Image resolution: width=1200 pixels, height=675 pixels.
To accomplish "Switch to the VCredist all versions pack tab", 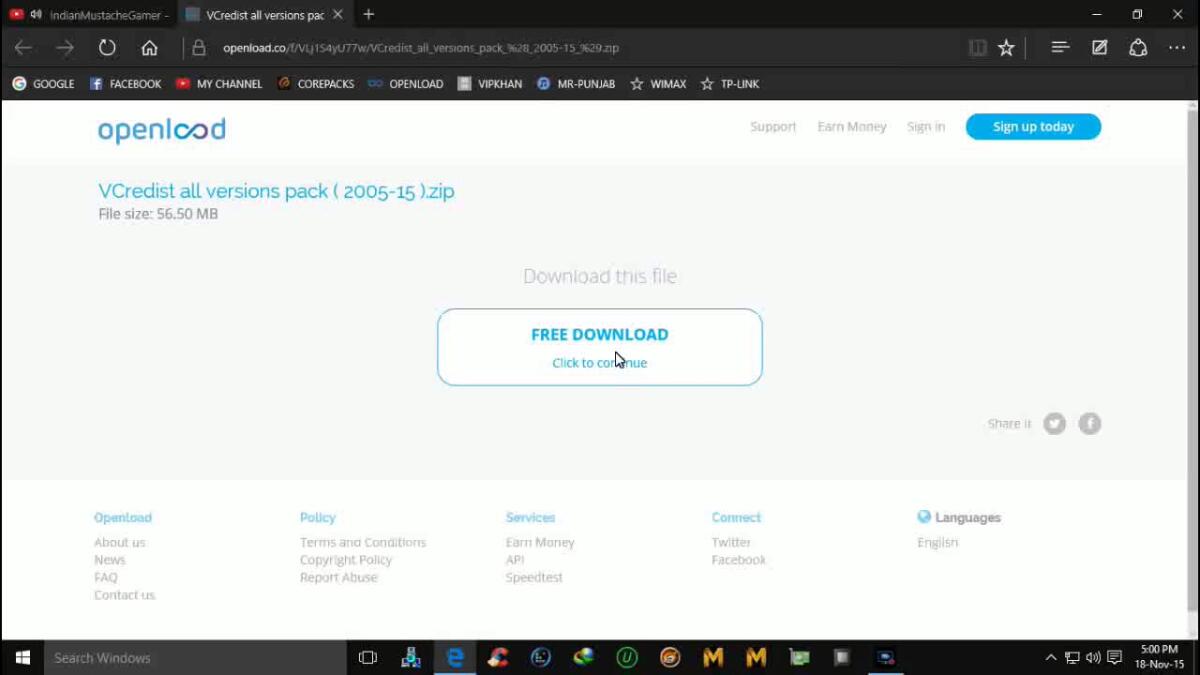I will [258, 15].
